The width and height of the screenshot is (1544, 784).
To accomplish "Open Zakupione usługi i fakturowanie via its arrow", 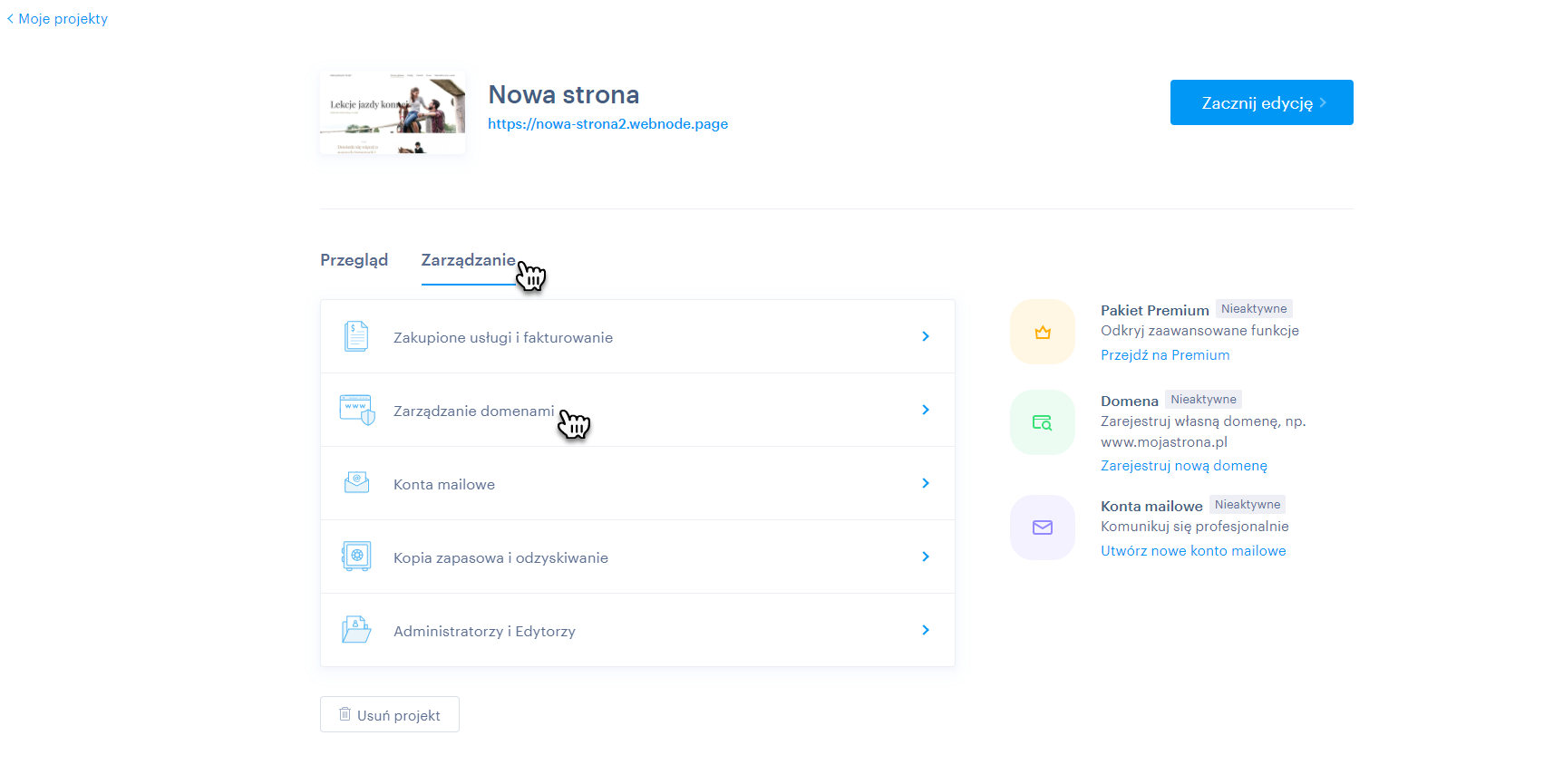I will coord(926,336).
